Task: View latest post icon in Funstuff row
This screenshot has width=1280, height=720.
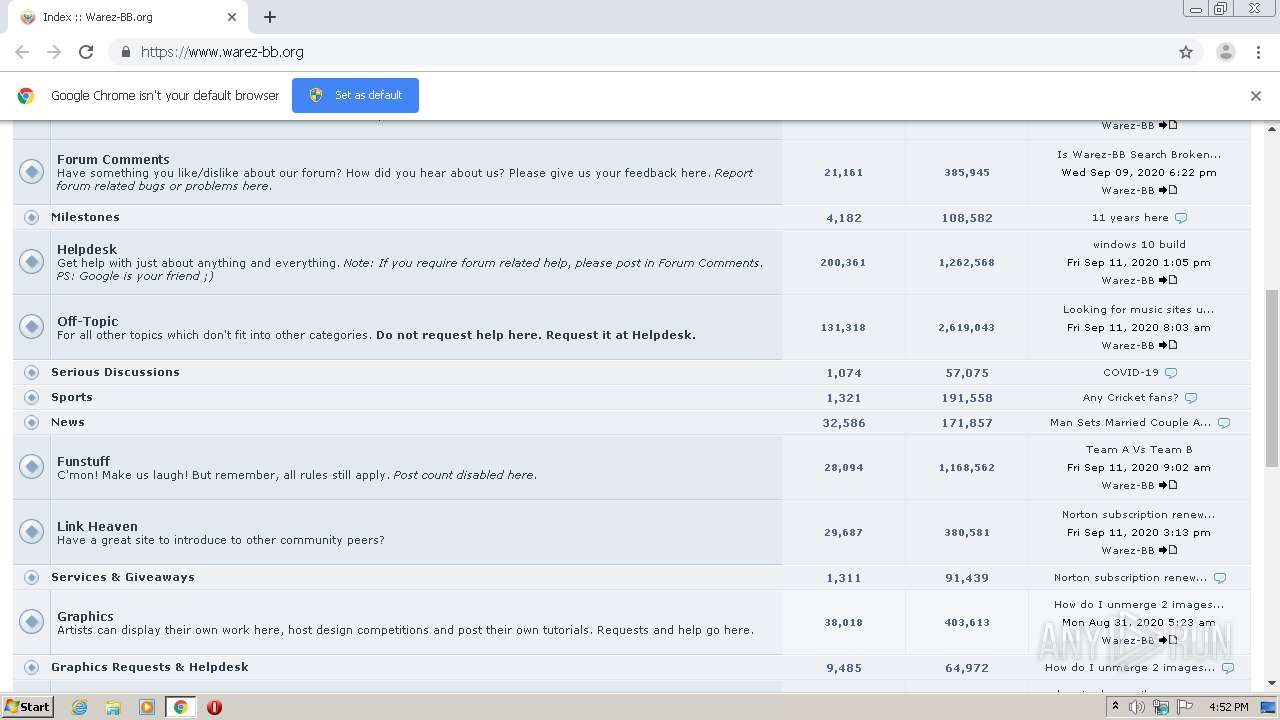Action: pyautogui.click(x=1168, y=485)
